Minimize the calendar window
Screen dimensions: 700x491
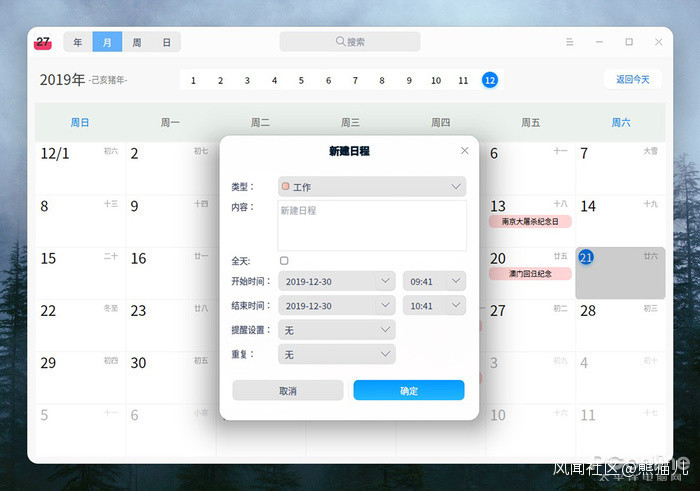coord(599,42)
